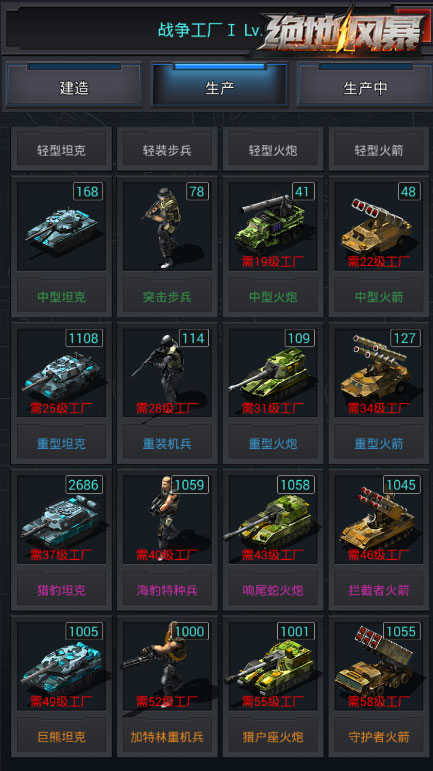Select the 中型坦克 tank icon with count 168
The image size is (433, 771).
click(x=61, y=226)
